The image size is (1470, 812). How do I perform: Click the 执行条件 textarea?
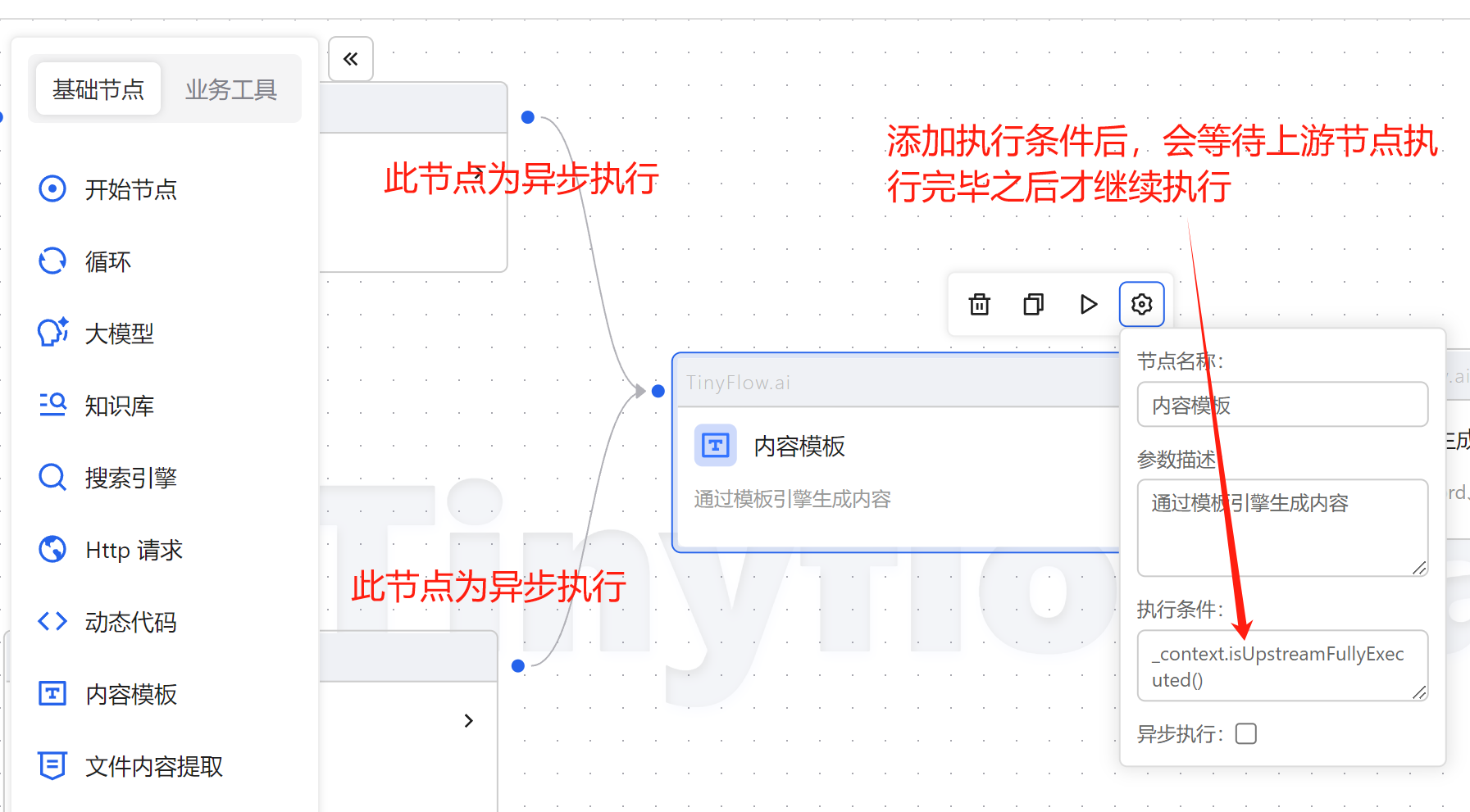1282,666
